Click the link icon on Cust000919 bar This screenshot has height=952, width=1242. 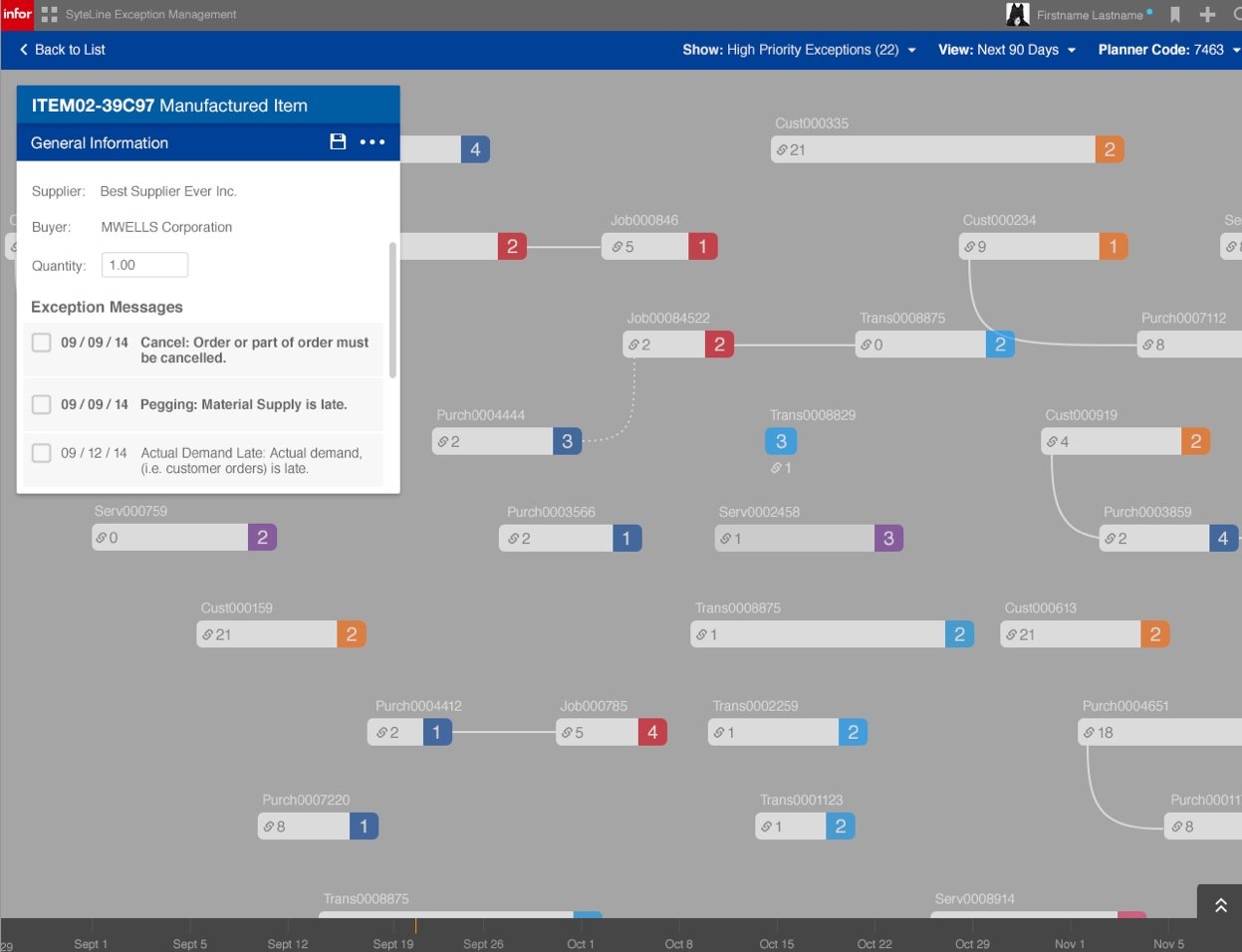[x=1052, y=441]
